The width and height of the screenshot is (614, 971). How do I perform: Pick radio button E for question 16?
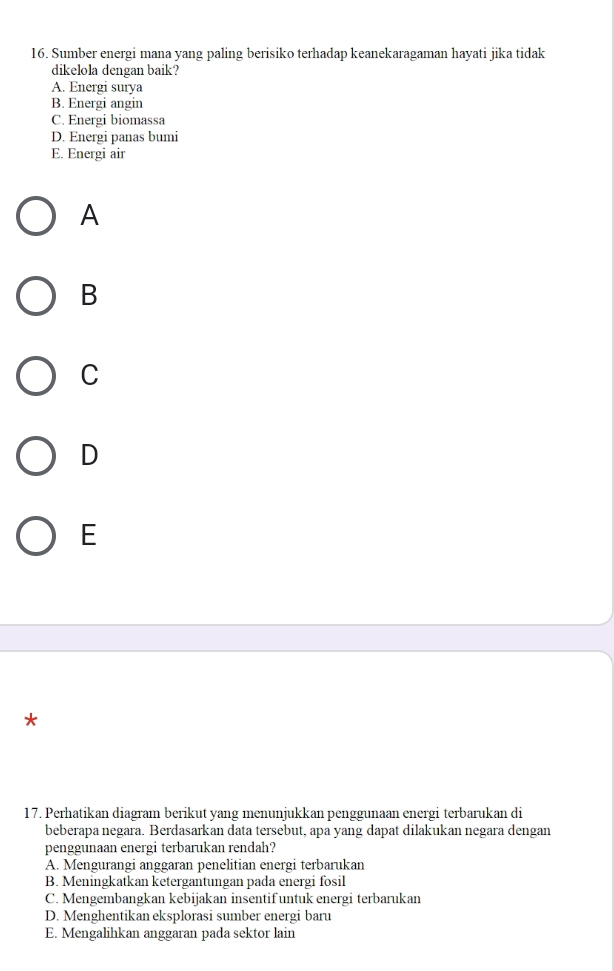tap(36, 536)
